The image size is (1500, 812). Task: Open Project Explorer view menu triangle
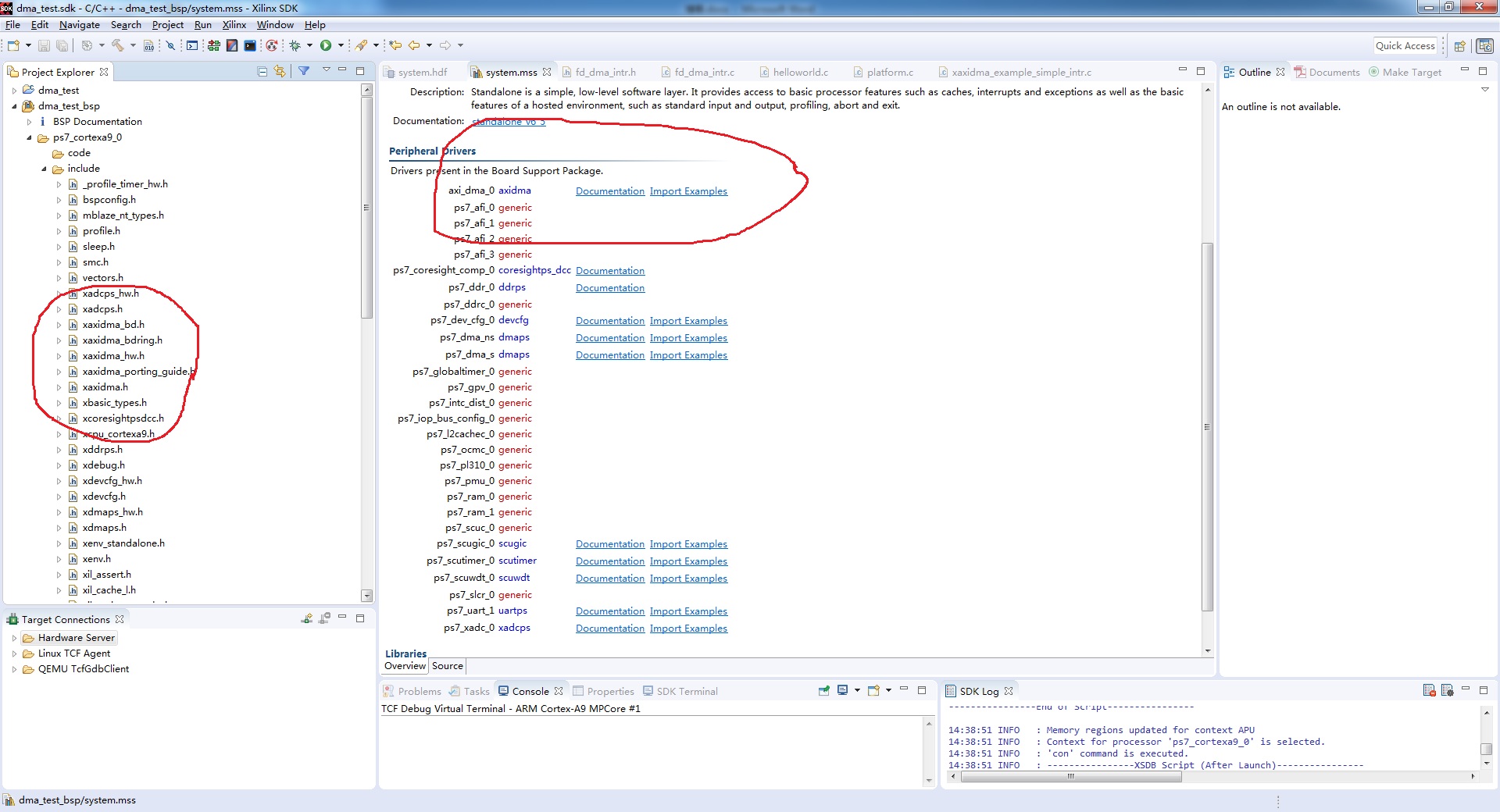(326, 70)
